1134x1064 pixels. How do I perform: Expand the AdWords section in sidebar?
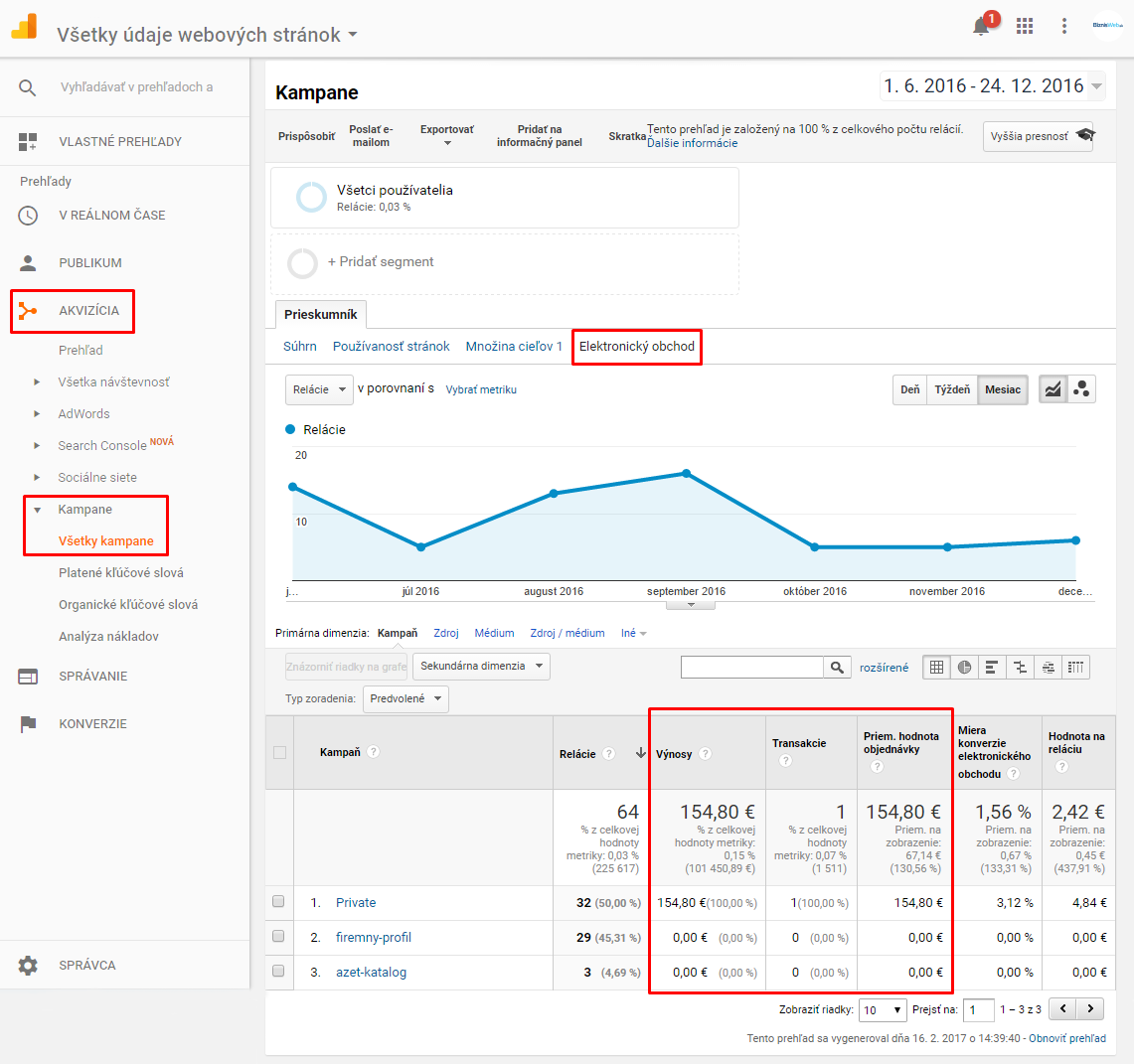coord(83,413)
